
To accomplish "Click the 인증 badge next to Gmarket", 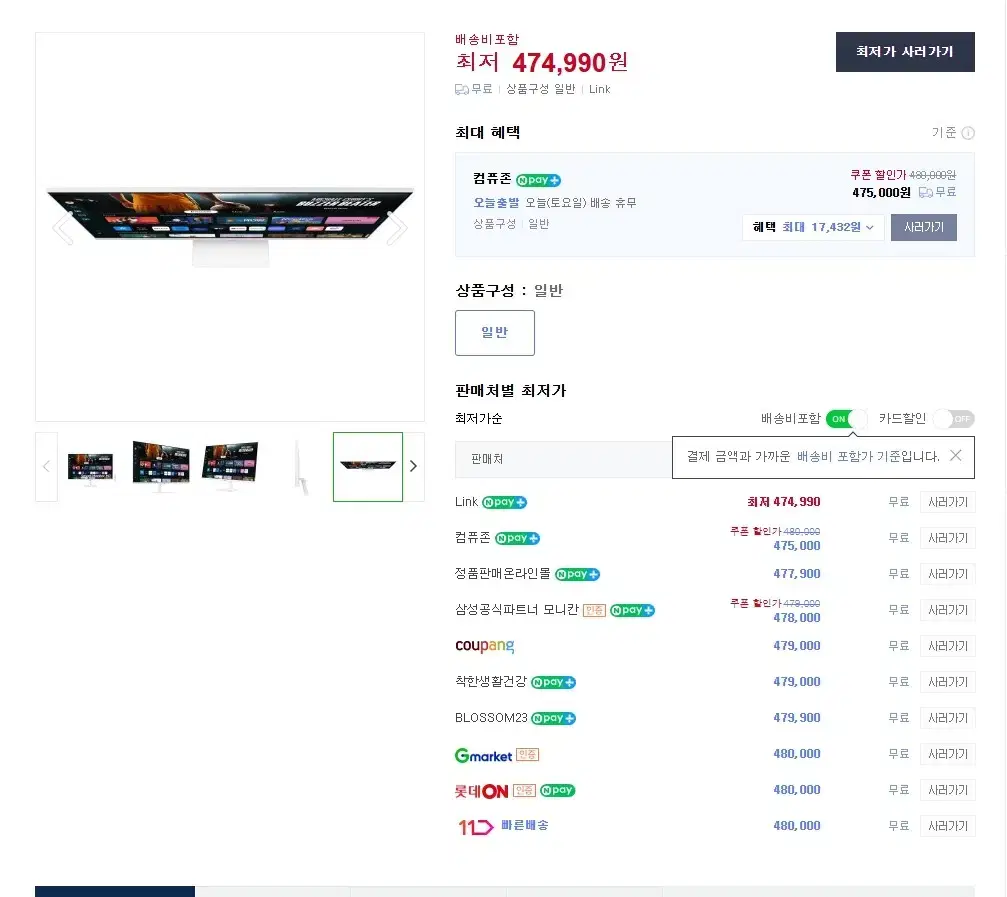I will click(x=528, y=754).
